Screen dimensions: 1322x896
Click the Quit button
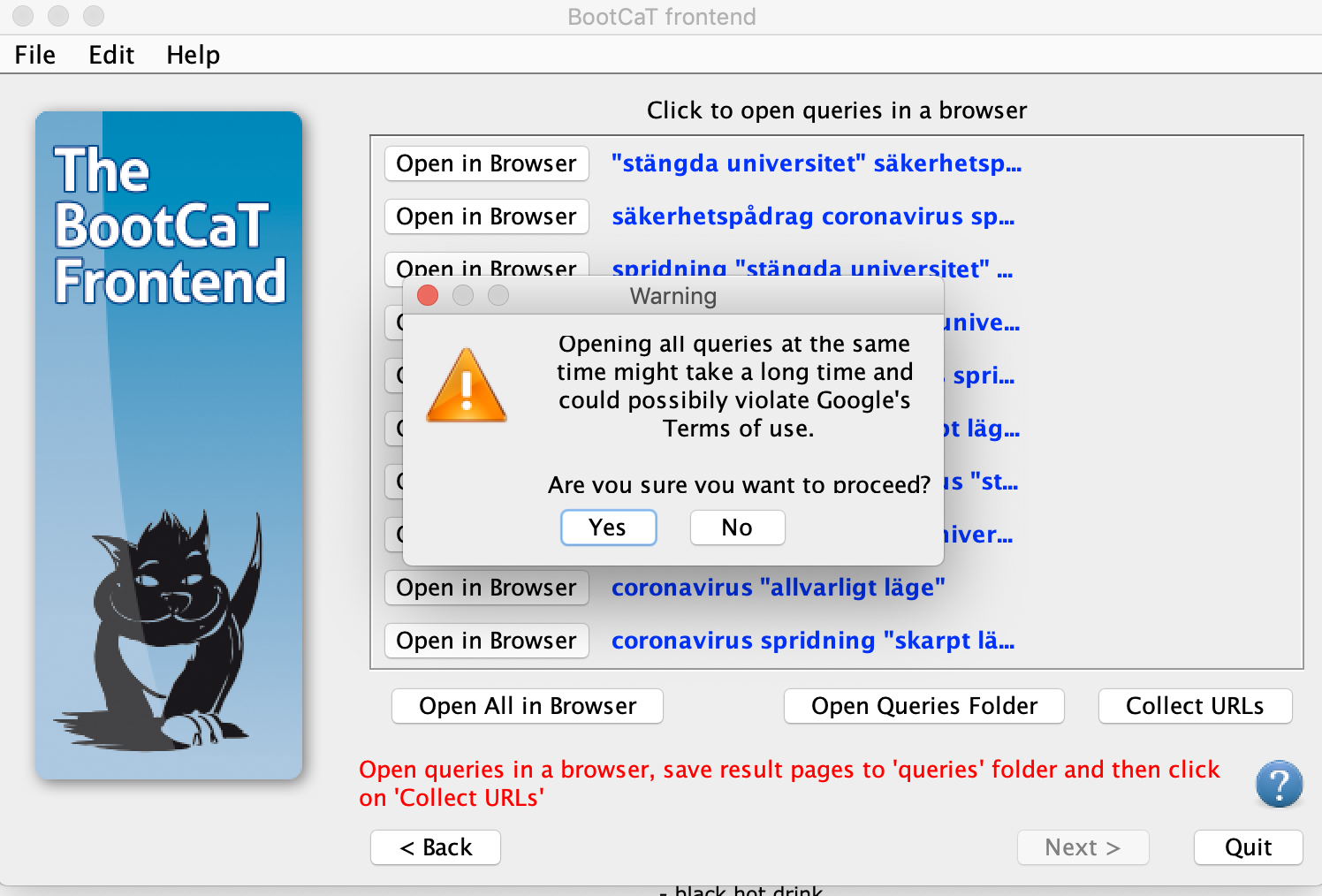coord(1248,847)
